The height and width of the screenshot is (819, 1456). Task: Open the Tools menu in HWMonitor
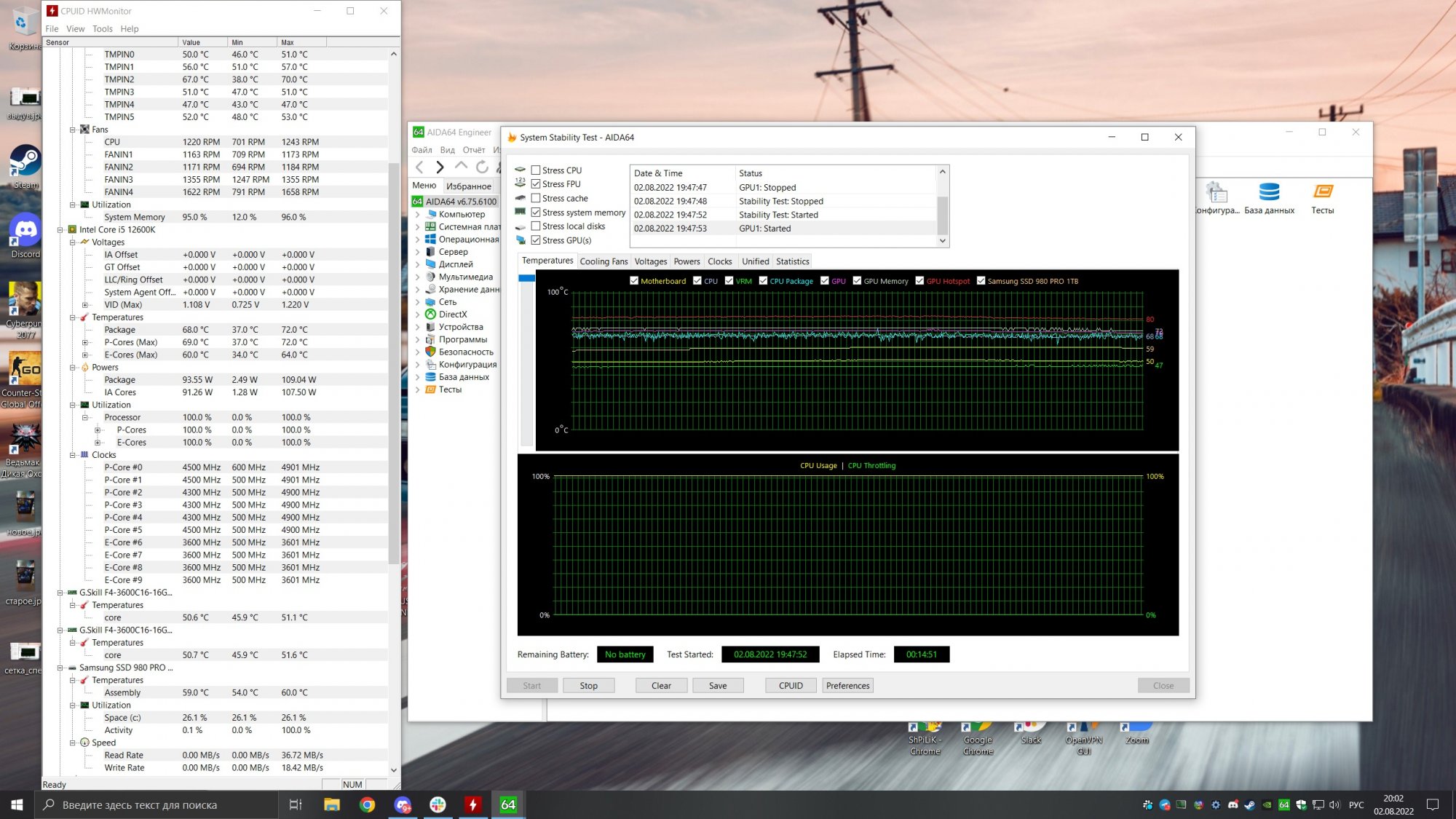pos(102,29)
